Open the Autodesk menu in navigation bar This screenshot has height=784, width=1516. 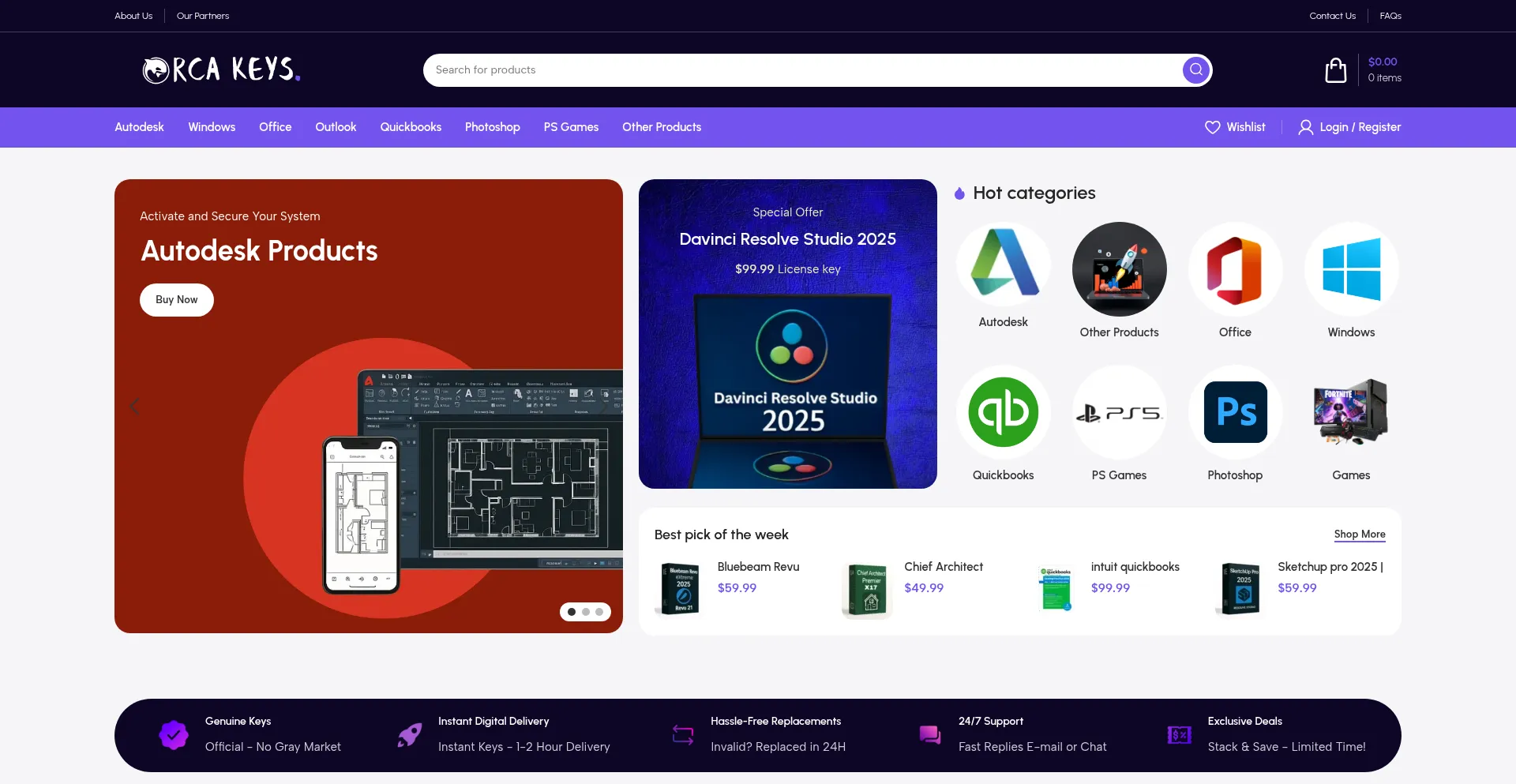point(140,127)
